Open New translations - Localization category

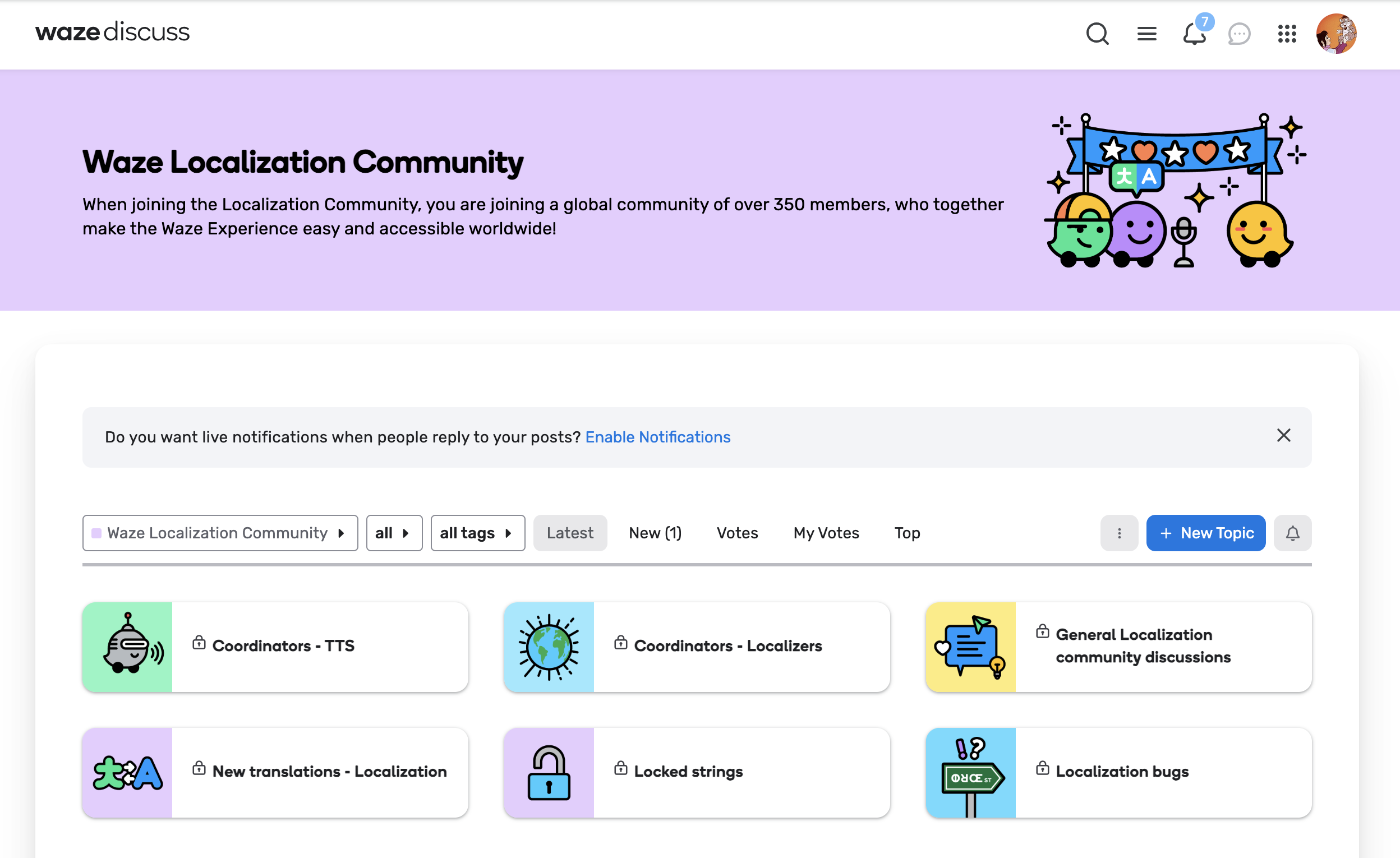coord(330,771)
